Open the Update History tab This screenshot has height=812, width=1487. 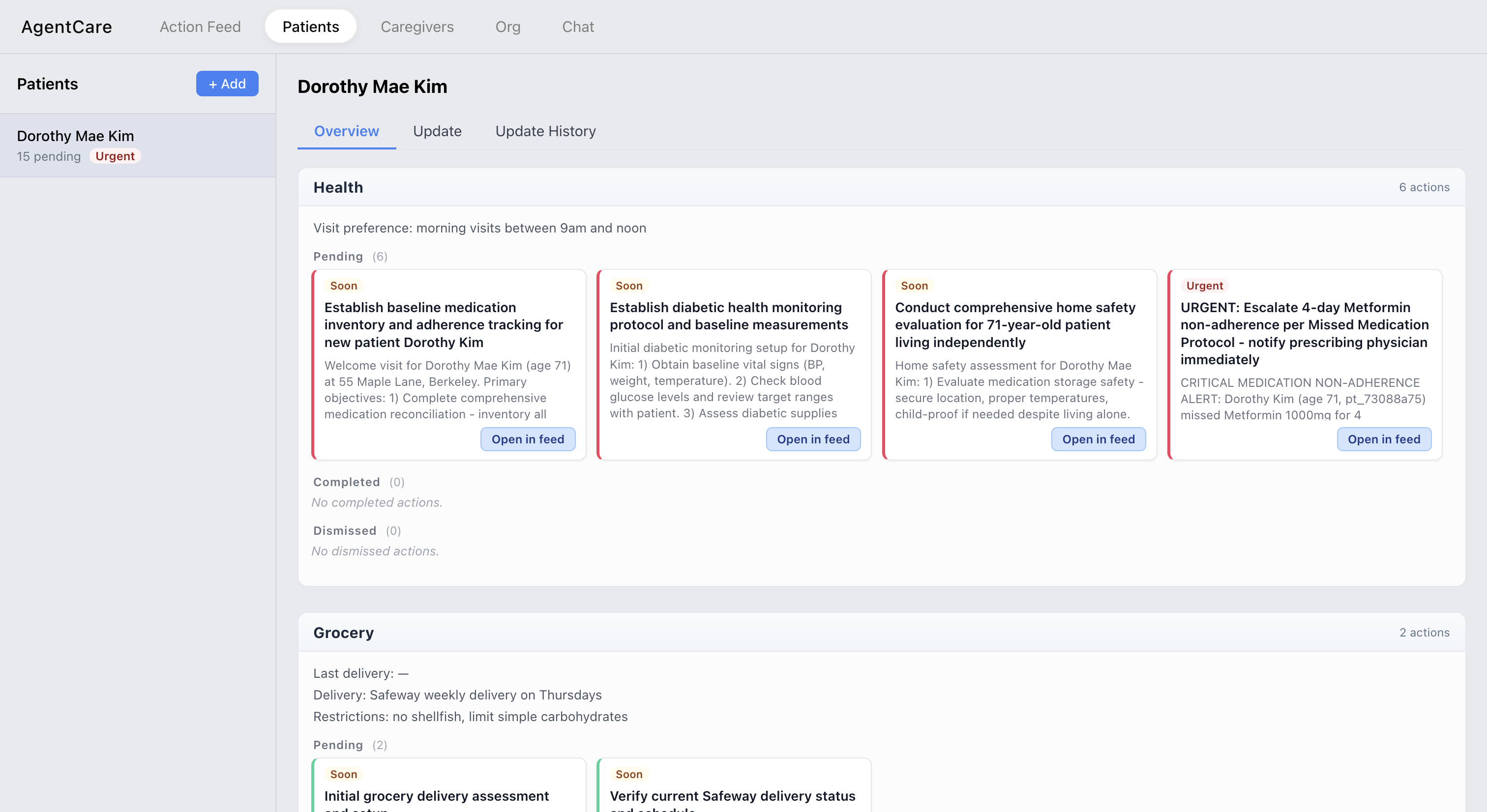[x=545, y=131]
